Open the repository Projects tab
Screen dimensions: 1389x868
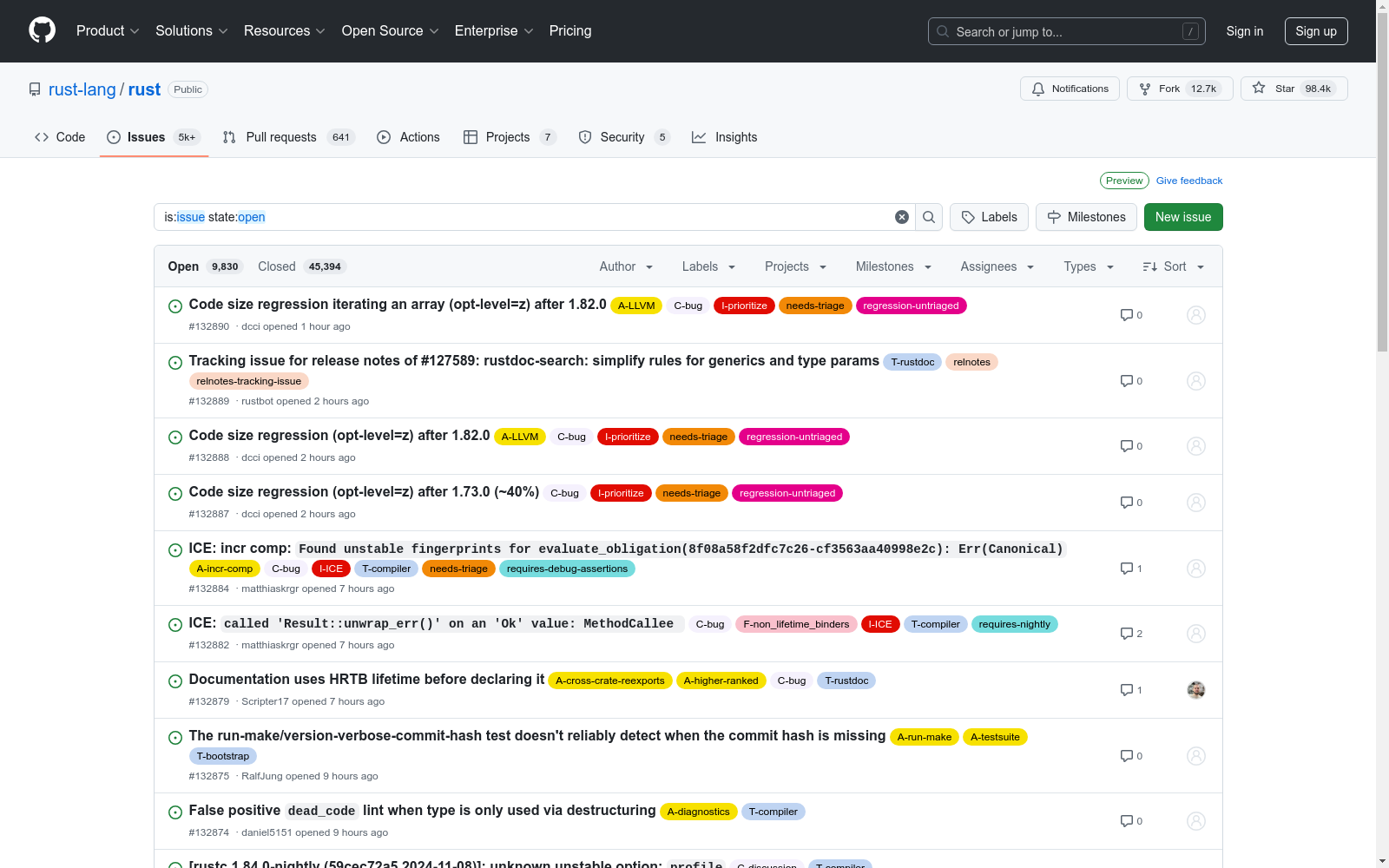point(510,137)
